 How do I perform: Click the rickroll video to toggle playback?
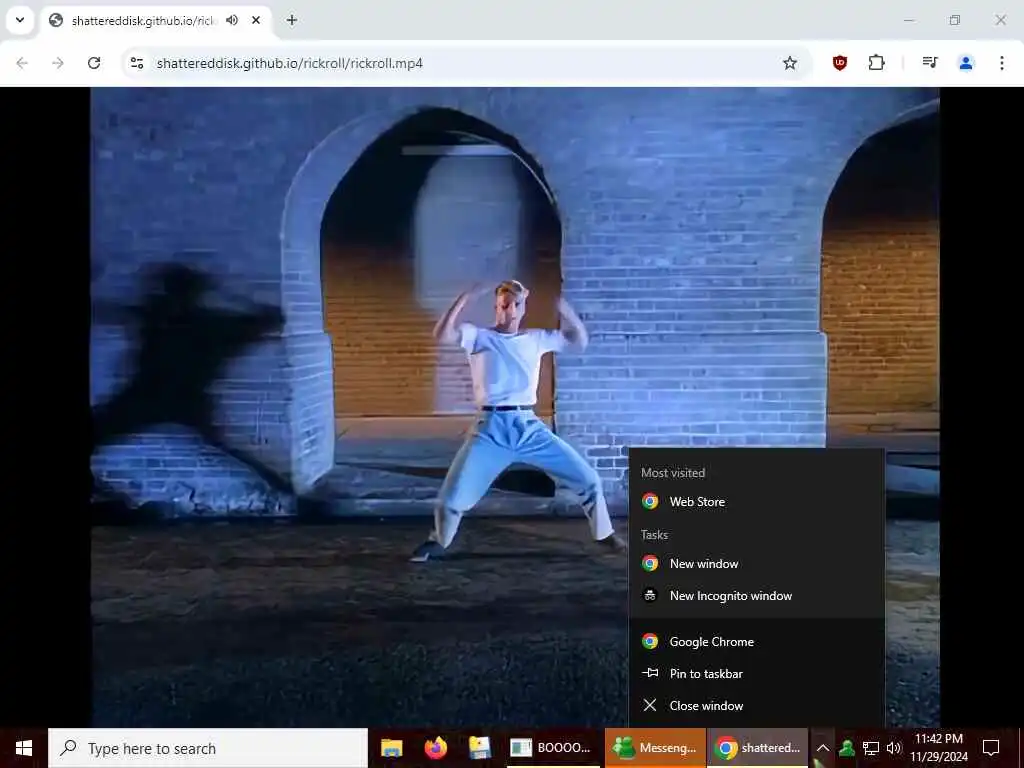(515, 407)
